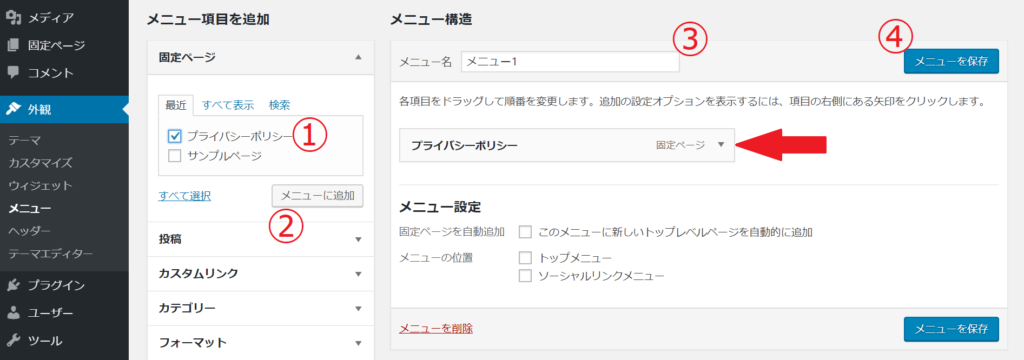The height and width of the screenshot is (360, 1024).
Task: Click the メニューに追加 button
Action: pyautogui.click(x=317, y=195)
